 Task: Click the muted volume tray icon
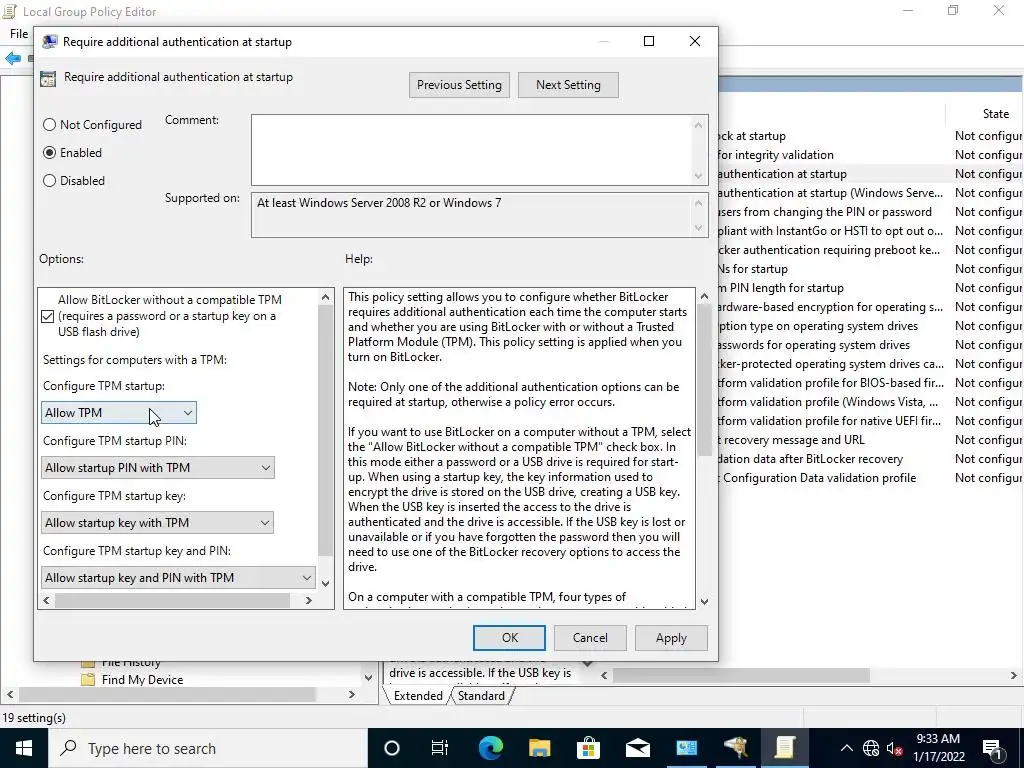895,748
